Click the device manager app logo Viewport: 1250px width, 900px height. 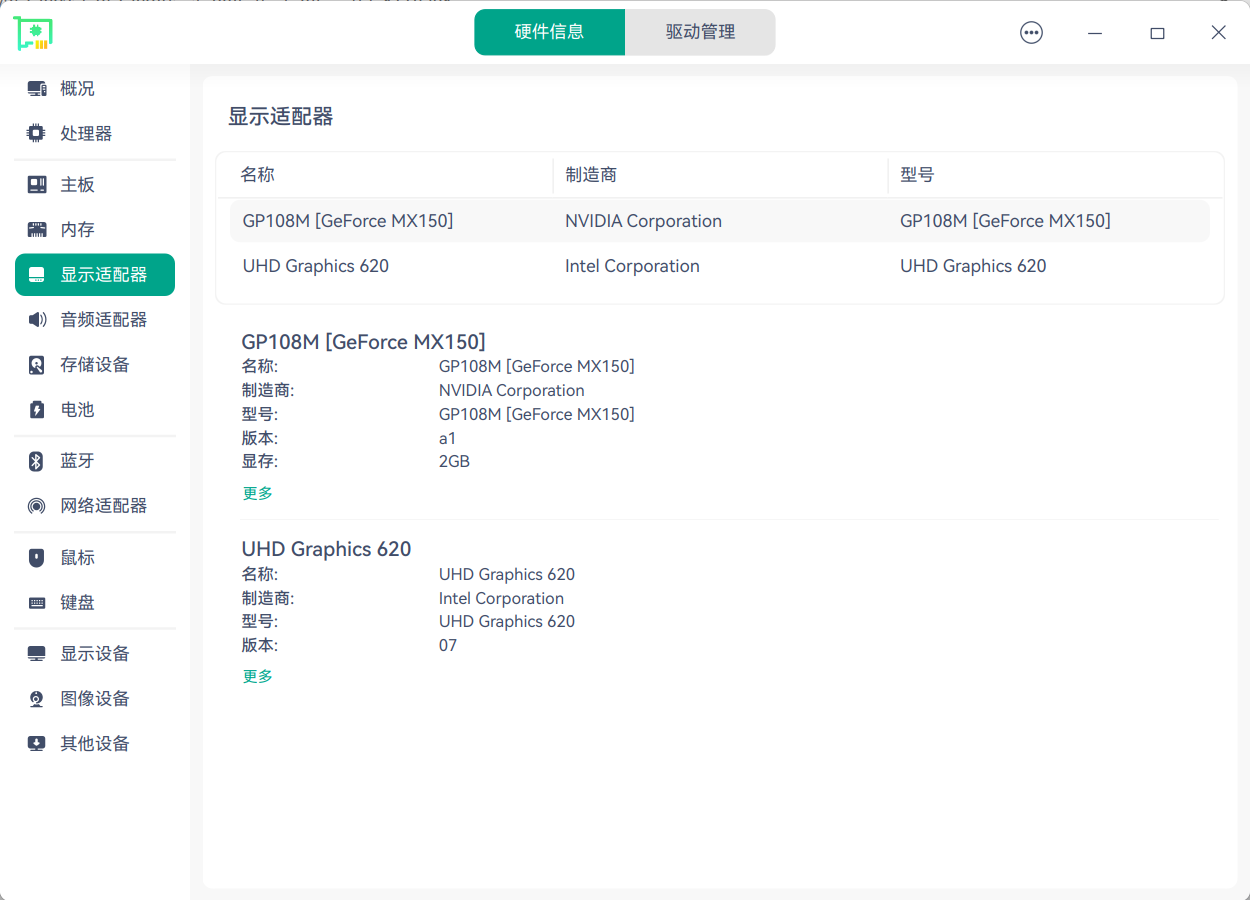pyautogui.click(x=33, y=33)
